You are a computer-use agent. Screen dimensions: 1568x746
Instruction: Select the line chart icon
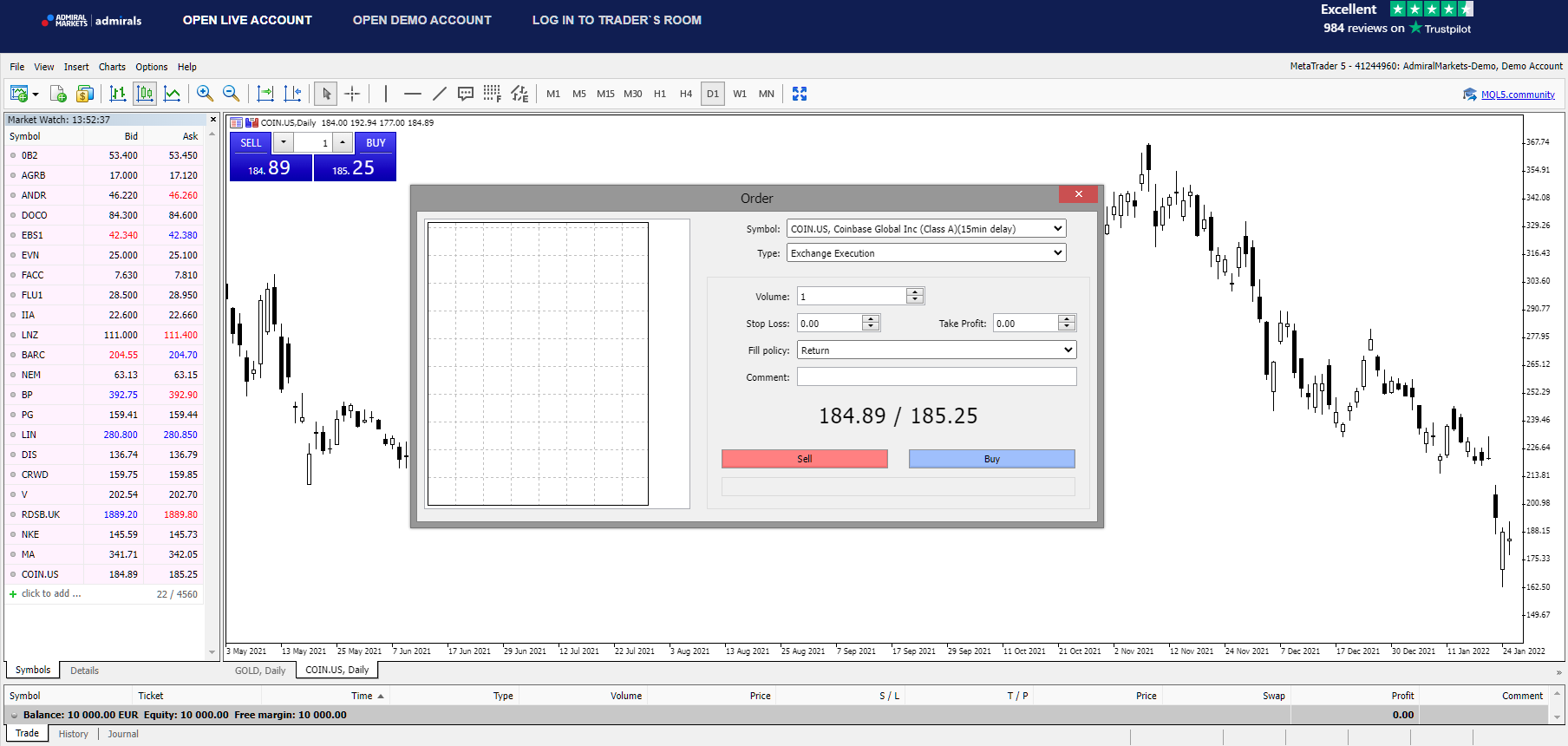pyautogui.click(x=173, y=94)
